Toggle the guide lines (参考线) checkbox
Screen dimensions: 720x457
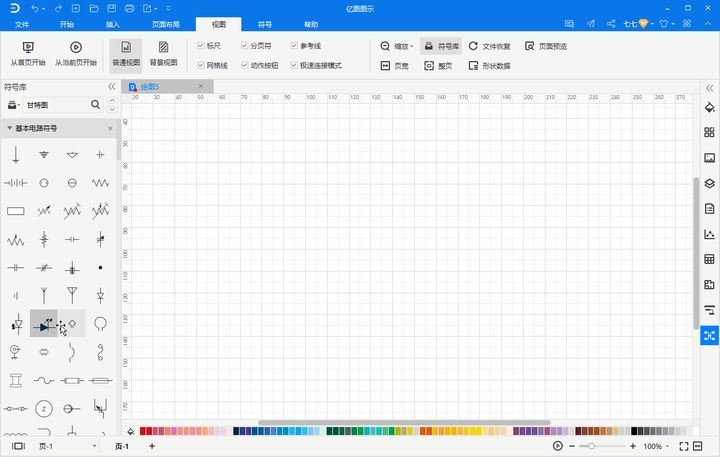point(294,45)
